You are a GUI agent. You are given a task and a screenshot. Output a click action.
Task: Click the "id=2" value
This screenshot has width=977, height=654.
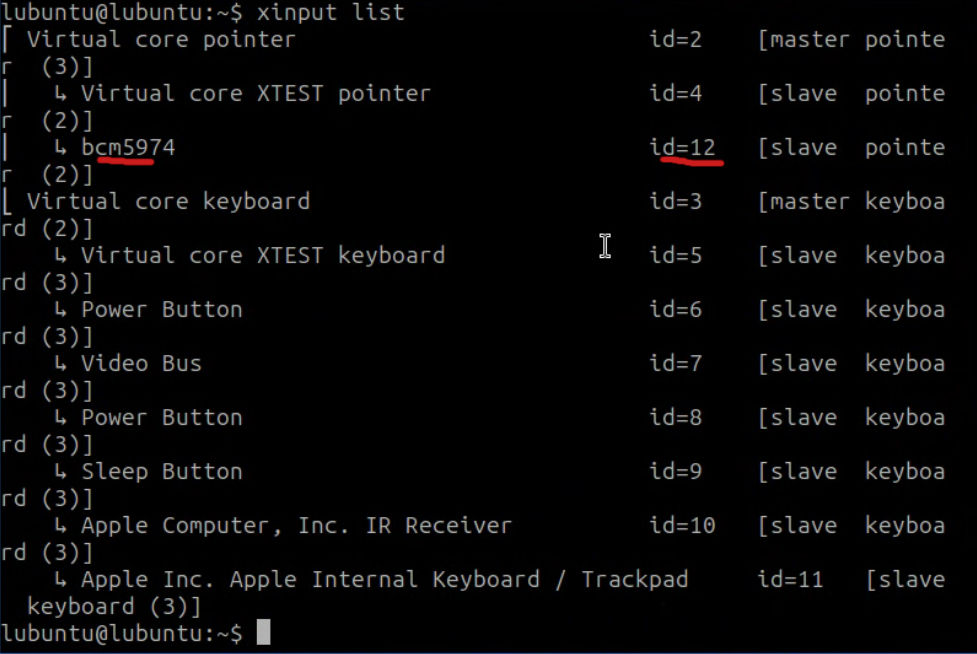(x=675, y=40)
